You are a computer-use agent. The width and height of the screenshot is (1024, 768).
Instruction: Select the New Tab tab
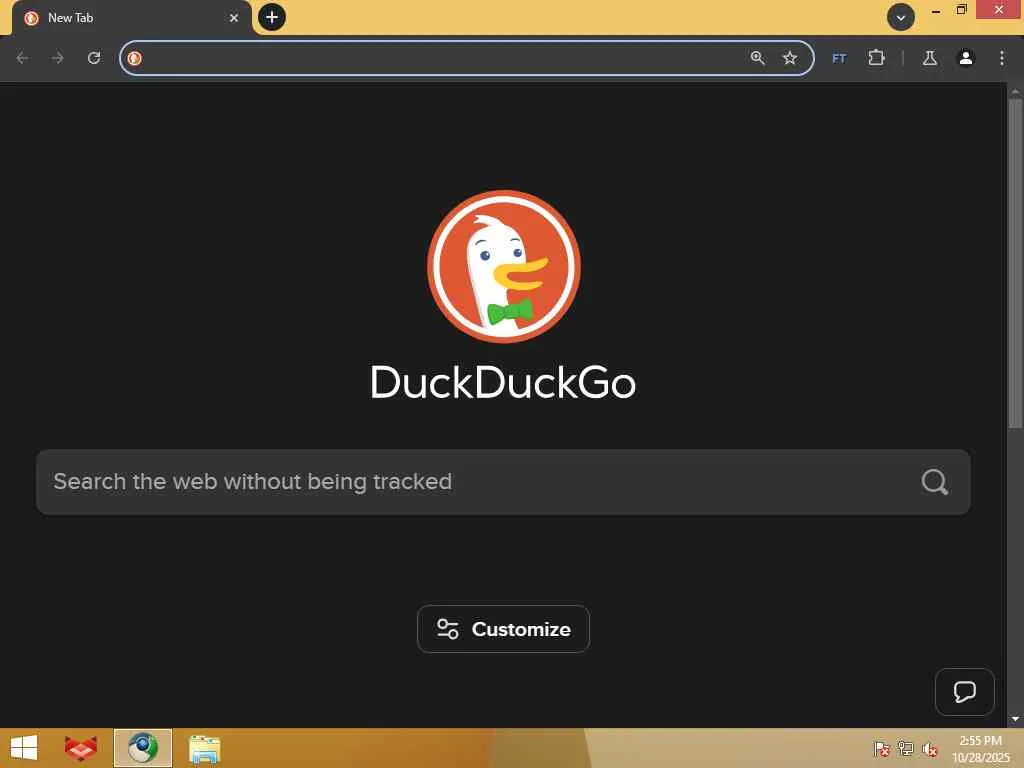click(x=131, y=18)
